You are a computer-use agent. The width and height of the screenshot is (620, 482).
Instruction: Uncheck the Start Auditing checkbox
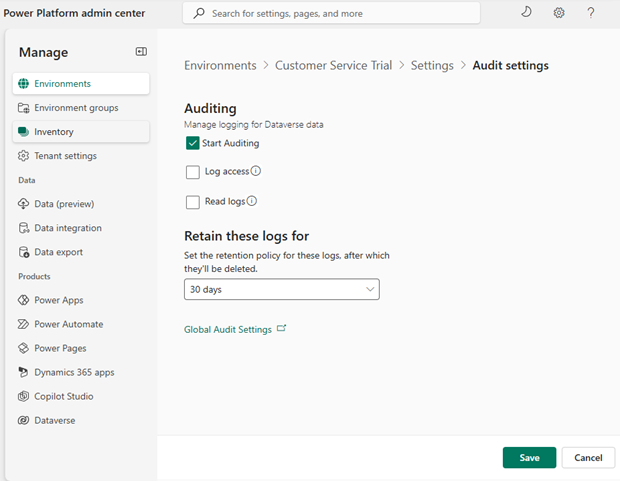pos(193,143)
